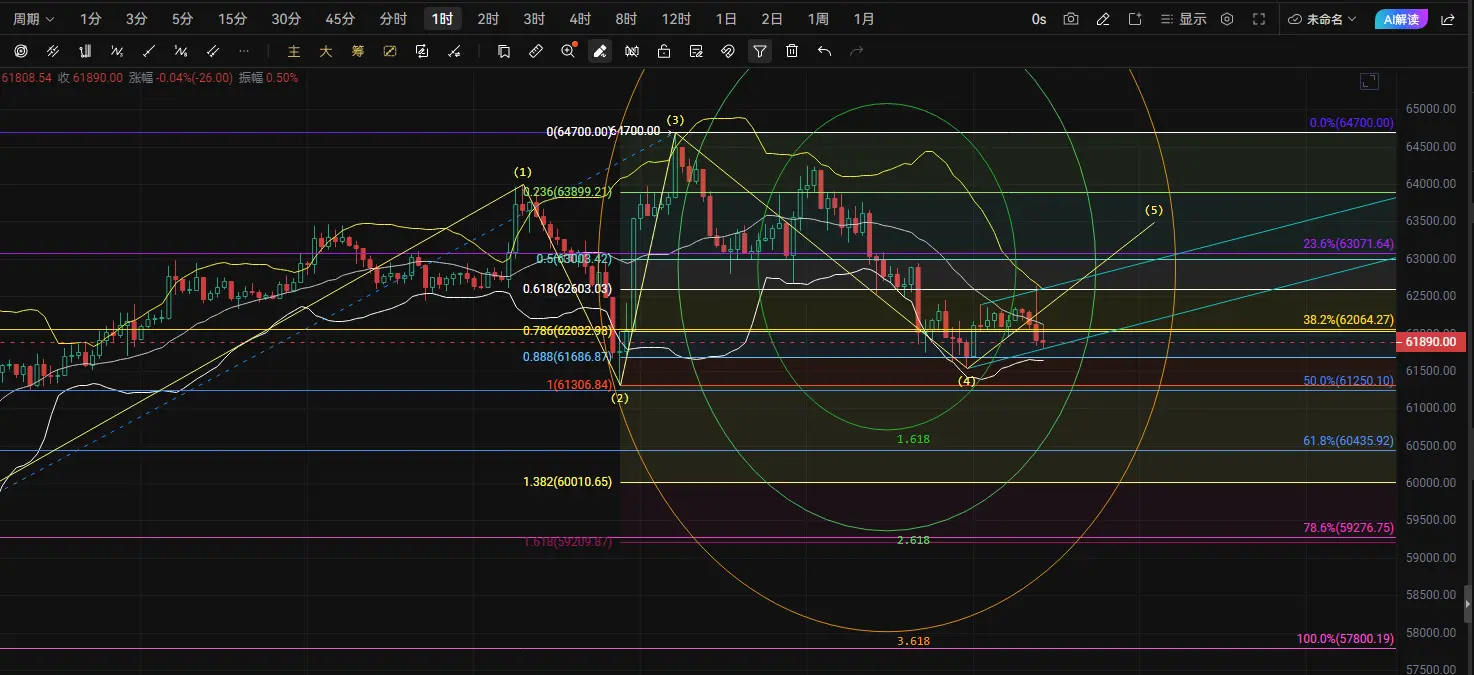Click the chart pane expand icon

(x=1369, y=82)
